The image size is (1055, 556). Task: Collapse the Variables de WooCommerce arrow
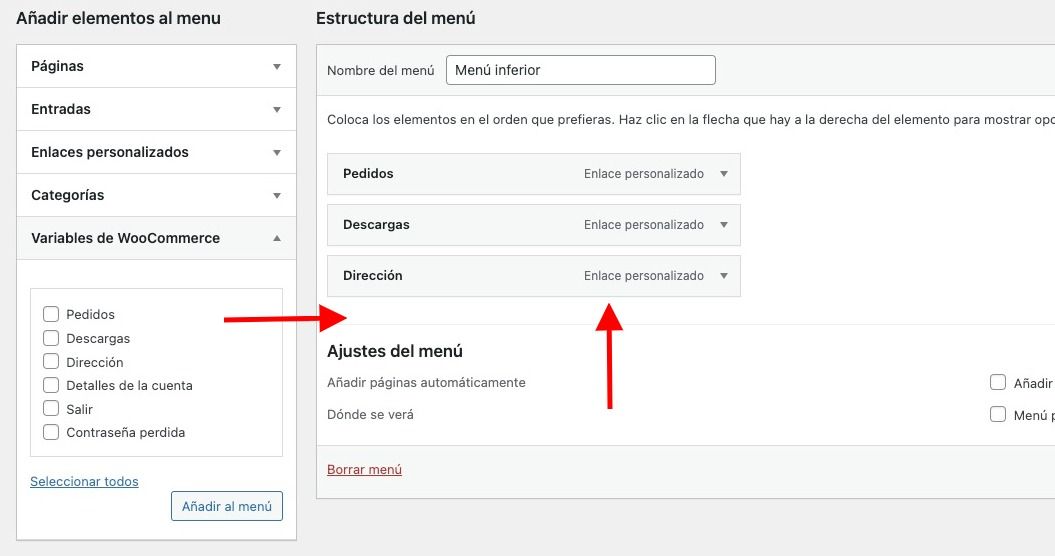pyautogui.click(x=277, y=238)
